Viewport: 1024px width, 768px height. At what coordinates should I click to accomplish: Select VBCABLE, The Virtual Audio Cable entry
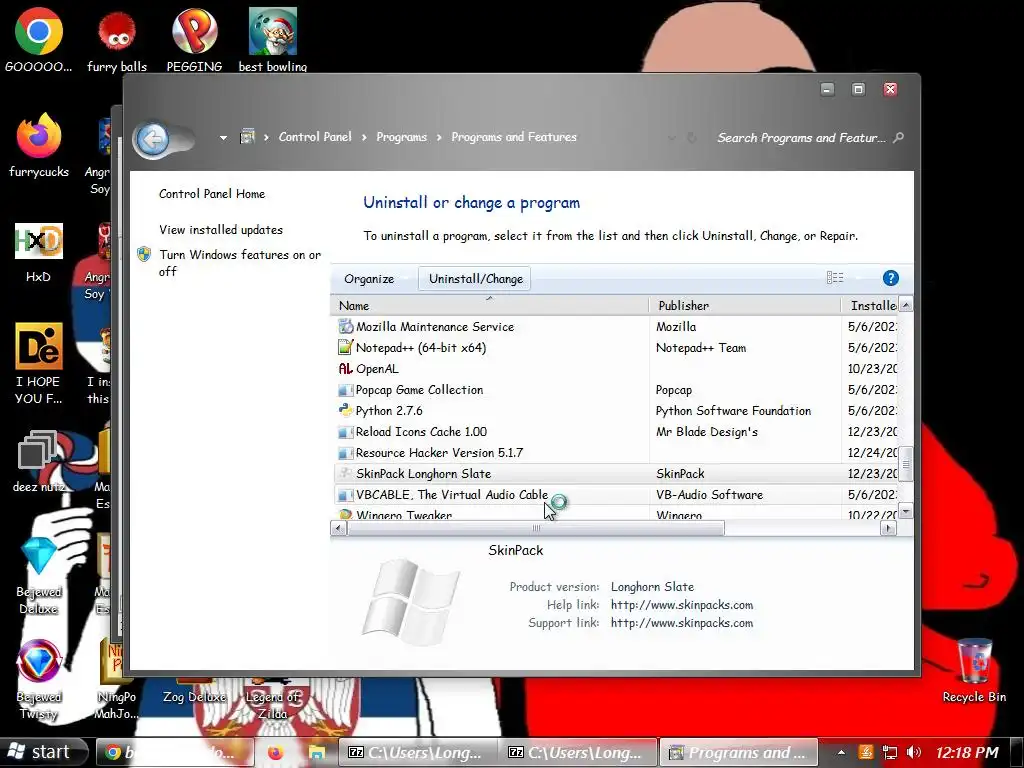click(x=615, y=494)
